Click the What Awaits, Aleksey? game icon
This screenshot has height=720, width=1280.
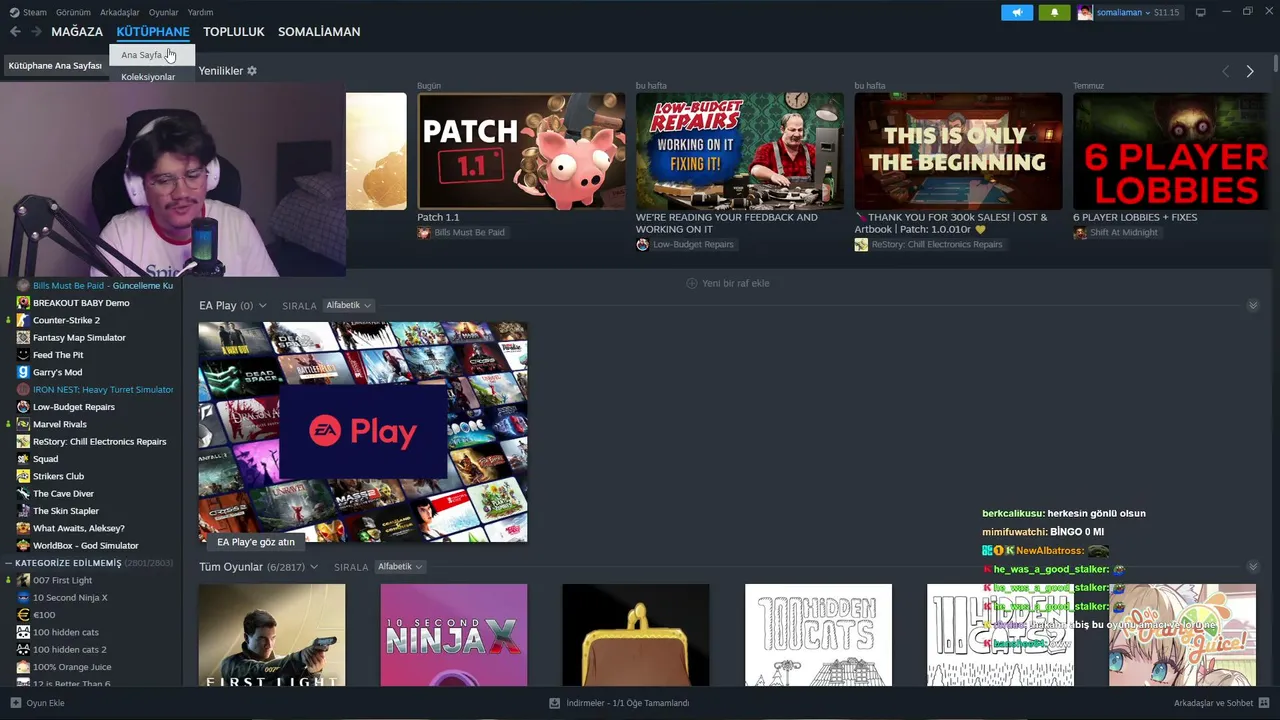(x=23, y=528)
